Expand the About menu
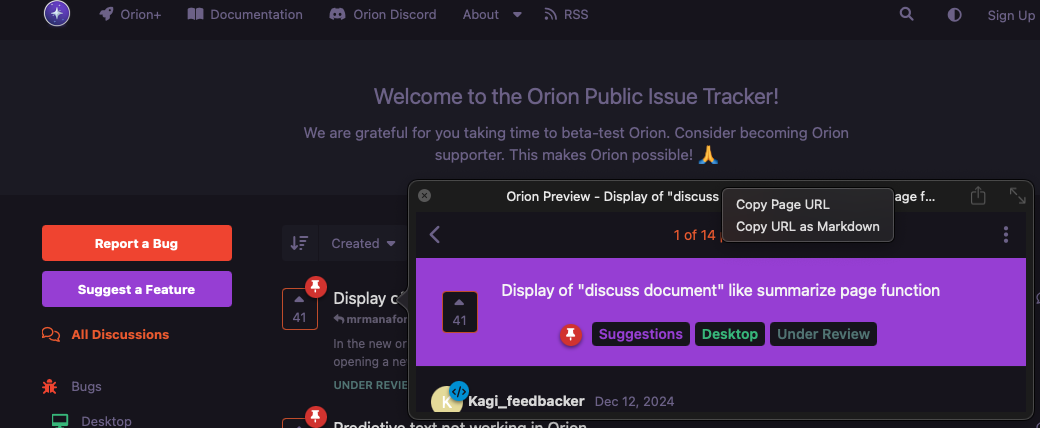1040x428 pixels. point(492,15)
